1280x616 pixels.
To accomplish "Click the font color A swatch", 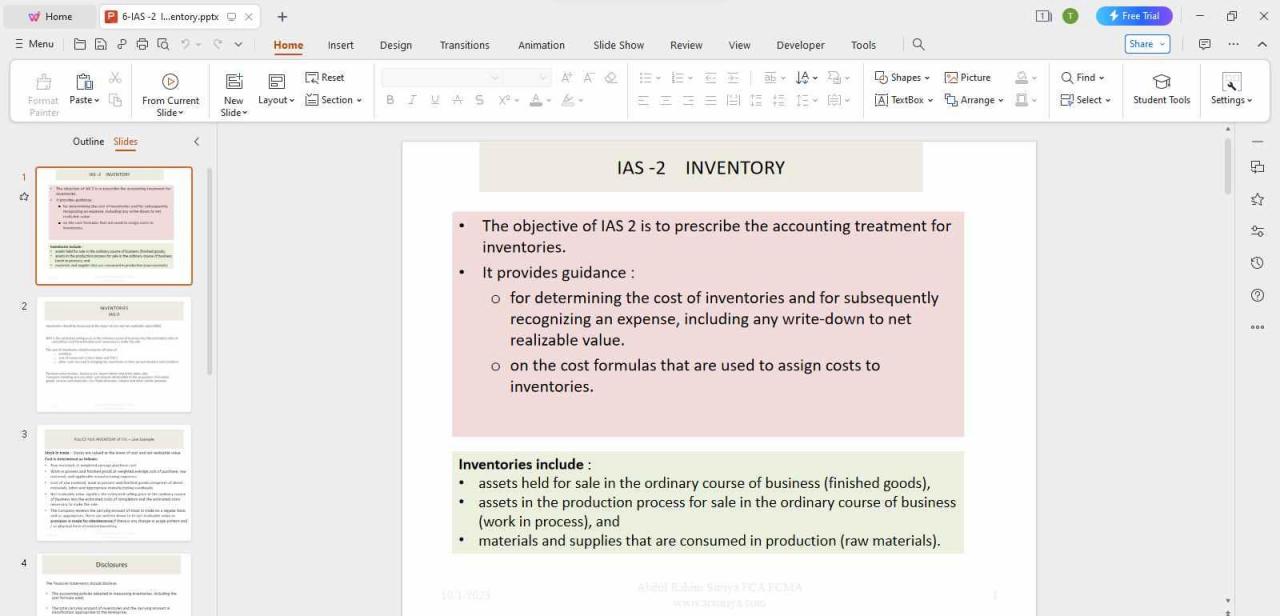I will (536, 100).
